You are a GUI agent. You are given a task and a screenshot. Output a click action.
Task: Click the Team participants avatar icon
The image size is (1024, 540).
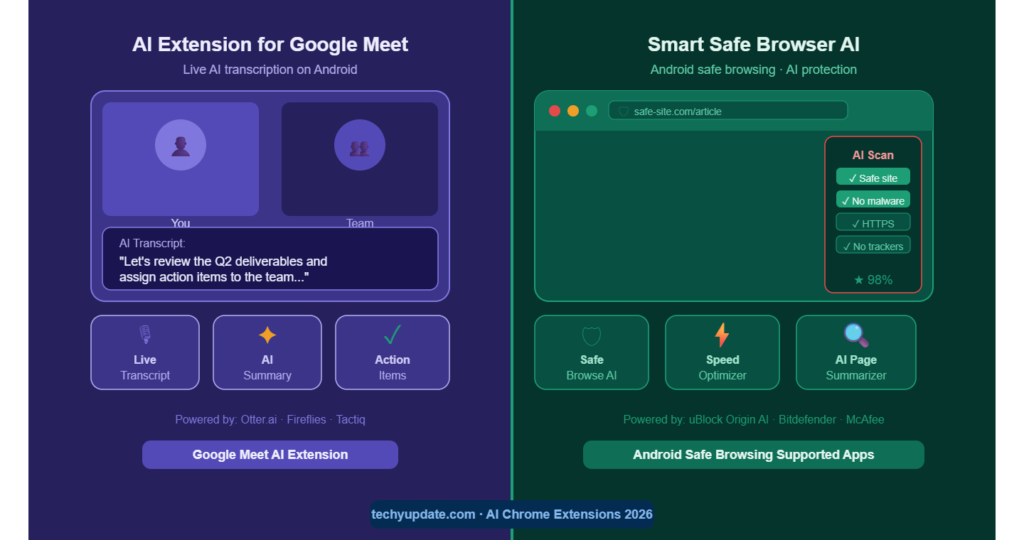click(x=359, y=145)
